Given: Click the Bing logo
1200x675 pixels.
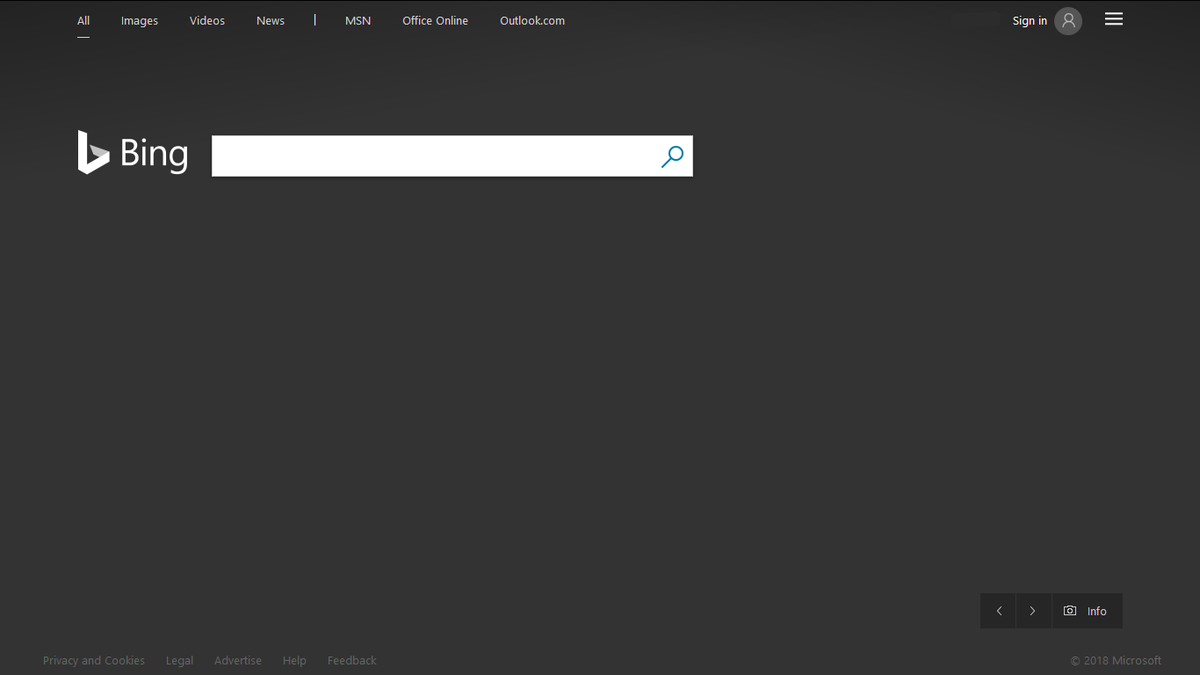Looking at the screenshot, I should [133, 153].
